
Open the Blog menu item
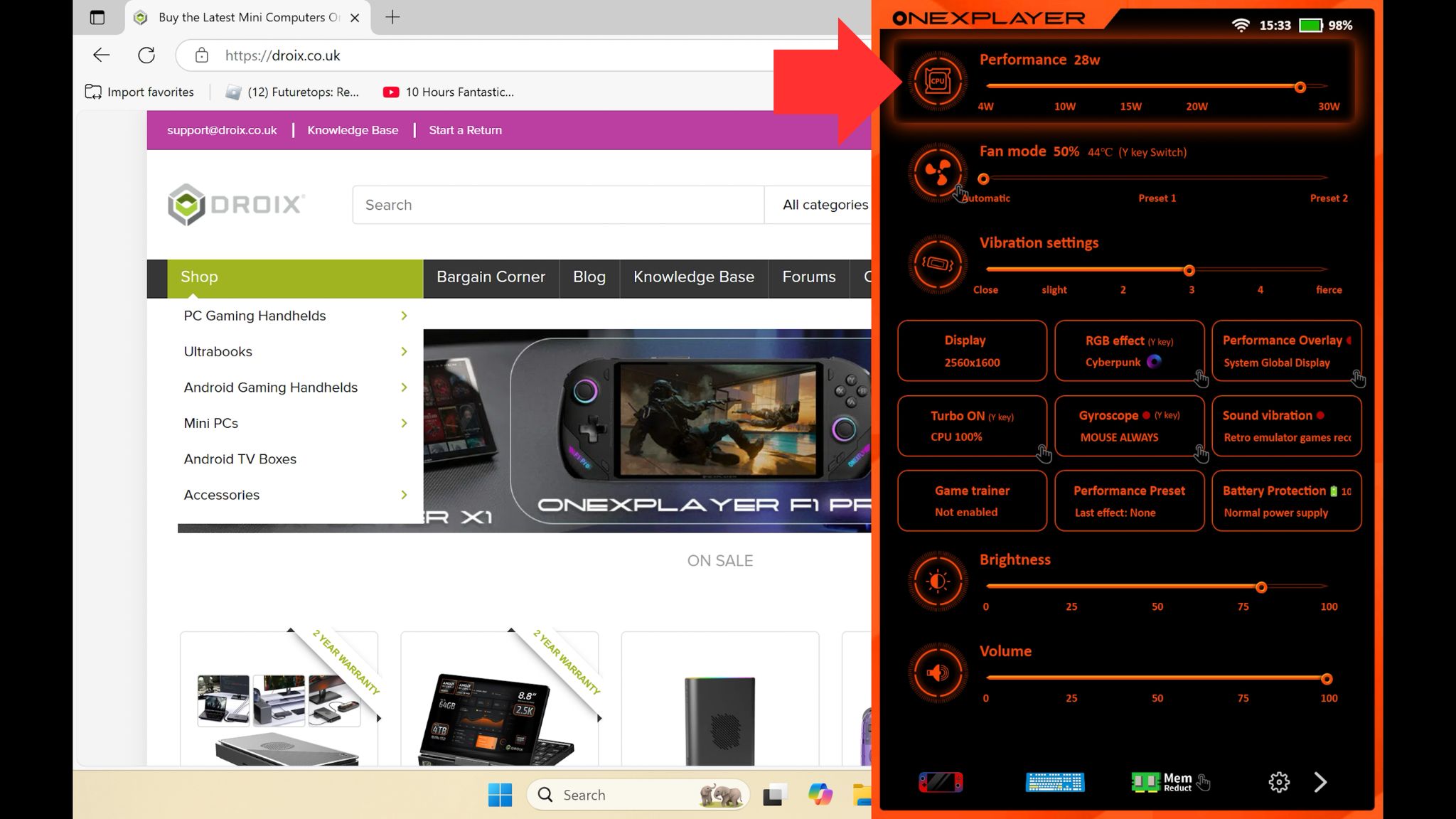(589, 277)
